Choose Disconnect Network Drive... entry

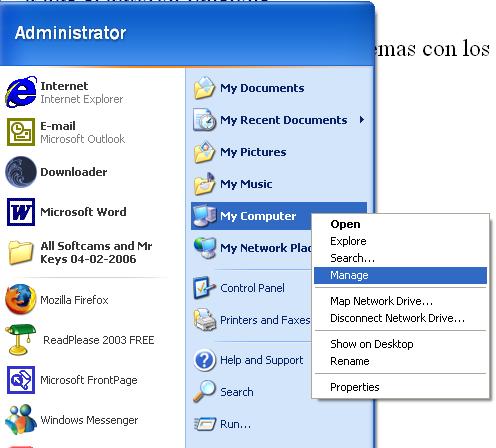coord(400,318)
